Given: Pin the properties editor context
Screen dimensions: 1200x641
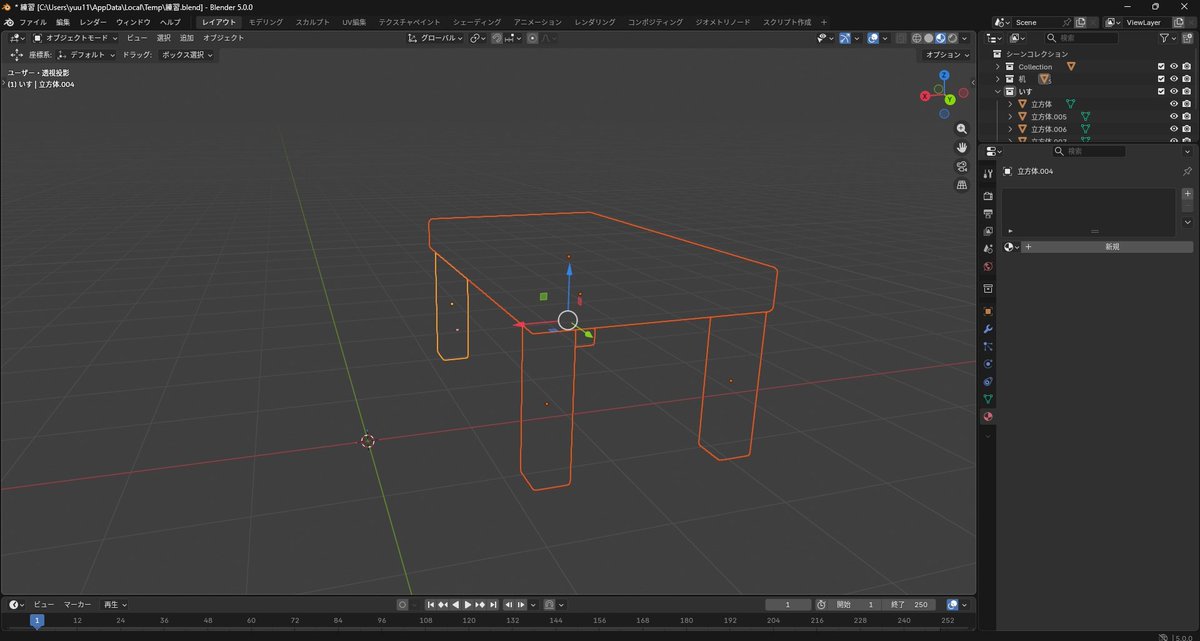Looking at the screenshot, I should [x=1187, y=171].
